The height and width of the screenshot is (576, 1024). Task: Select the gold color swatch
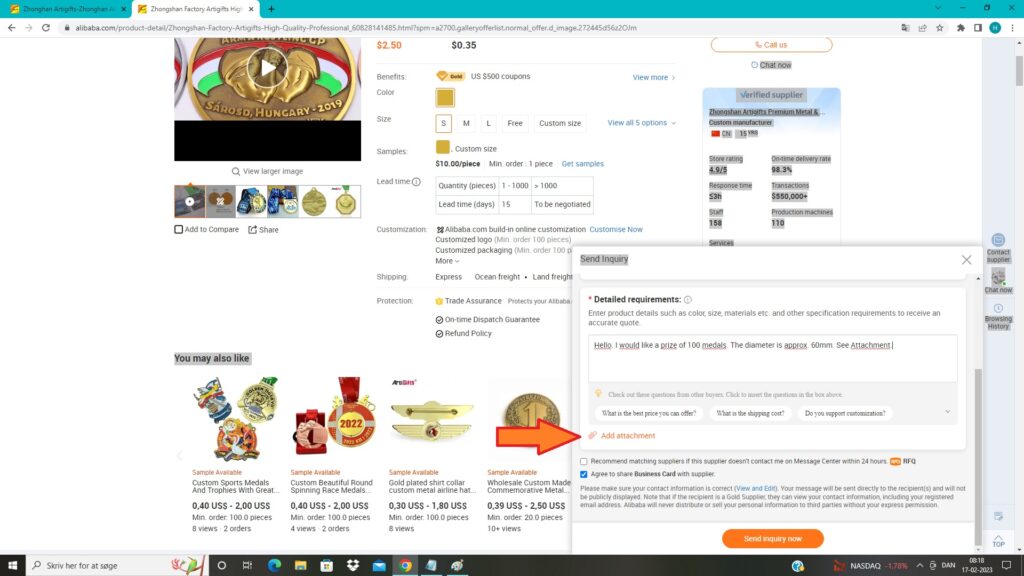[445, 98]
